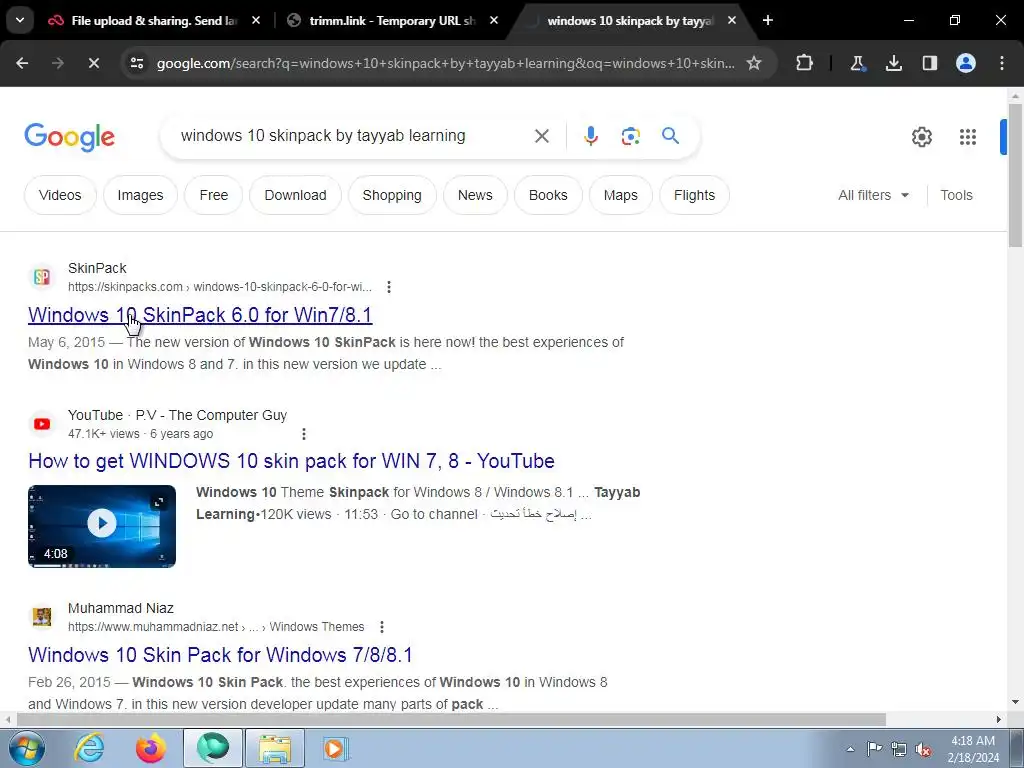
Task: Filter results by Shopping
Action: [392, 195]
